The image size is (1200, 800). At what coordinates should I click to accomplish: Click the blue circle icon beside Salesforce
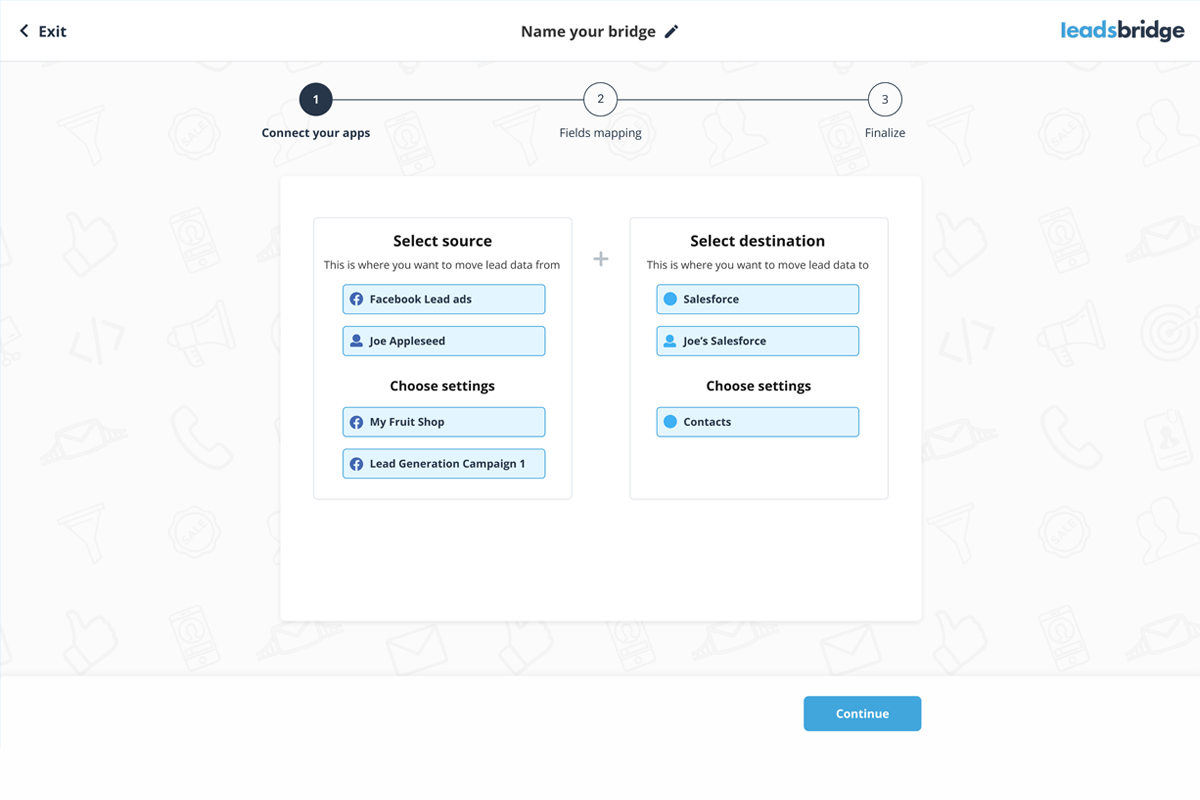click(670, 299)
